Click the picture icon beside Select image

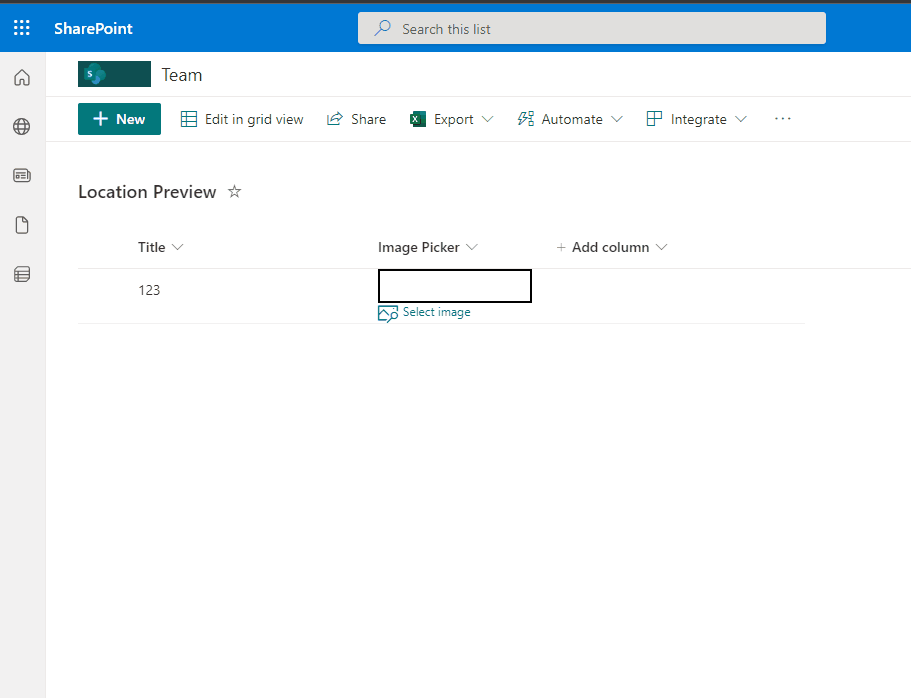(388, 313)
